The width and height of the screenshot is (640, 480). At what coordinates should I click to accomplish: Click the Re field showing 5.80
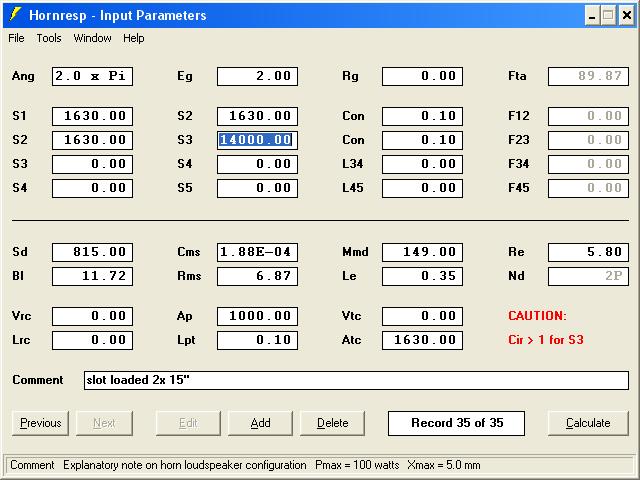588,252
